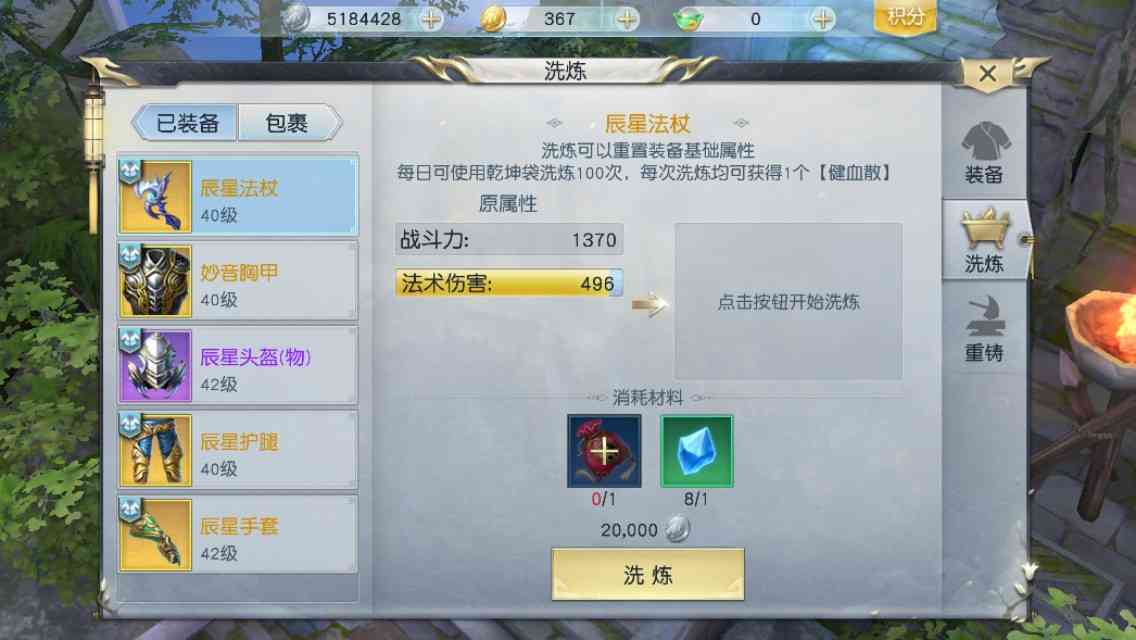Open the 洗炼 refine side tab
The height and width of the screenshot is (640, 1136).
pos(984,241)
